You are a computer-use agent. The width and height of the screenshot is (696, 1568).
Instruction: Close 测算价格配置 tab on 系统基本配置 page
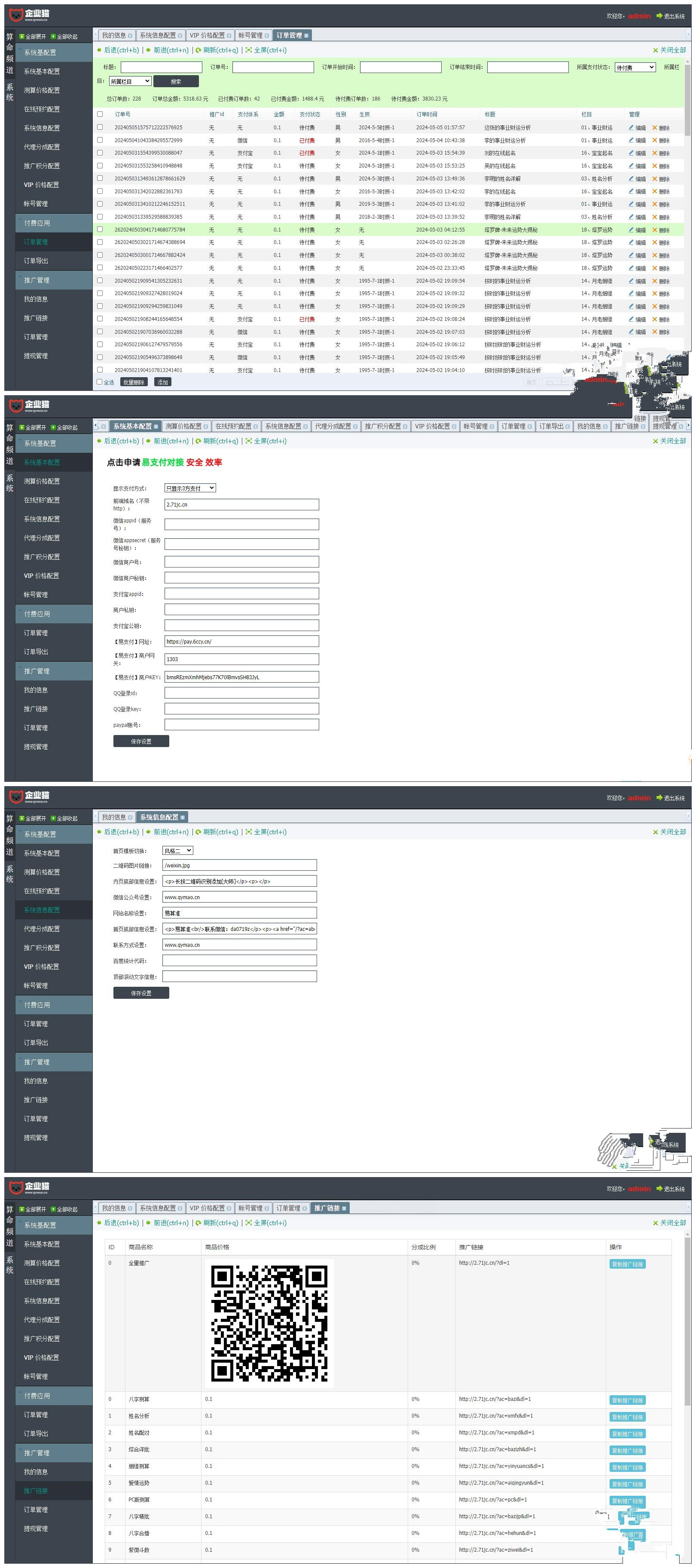pyautogui.click(x=205, y=427)
